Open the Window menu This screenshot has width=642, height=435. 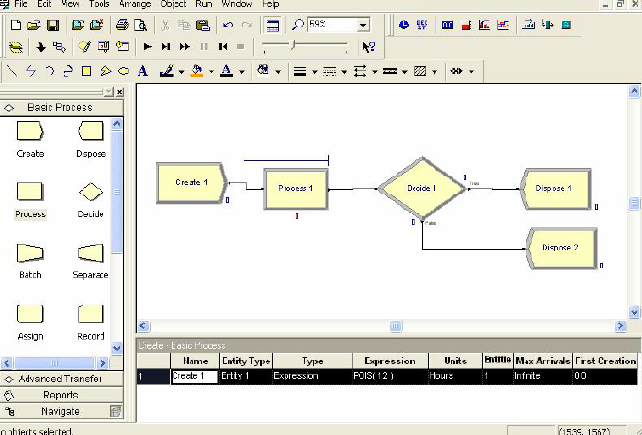click(237, 4)
